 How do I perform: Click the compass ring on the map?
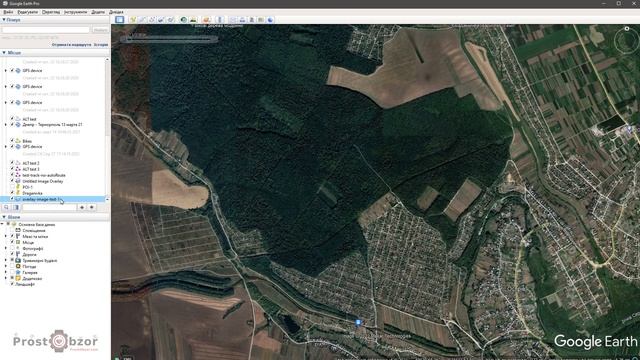[x=627, y=40]
